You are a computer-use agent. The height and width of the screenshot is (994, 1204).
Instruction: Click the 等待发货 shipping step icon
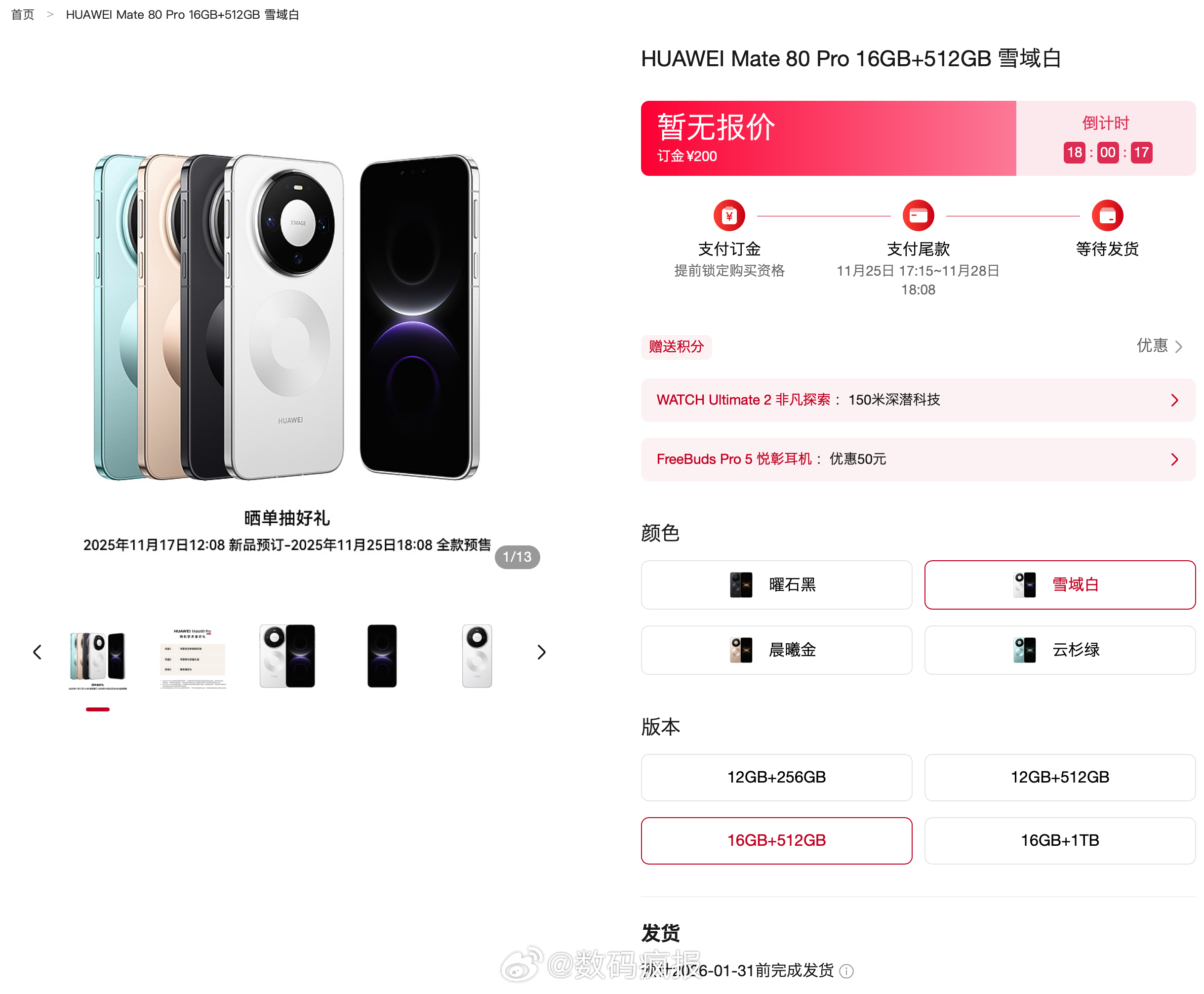pyautogui.click(x=1107, y=216)
